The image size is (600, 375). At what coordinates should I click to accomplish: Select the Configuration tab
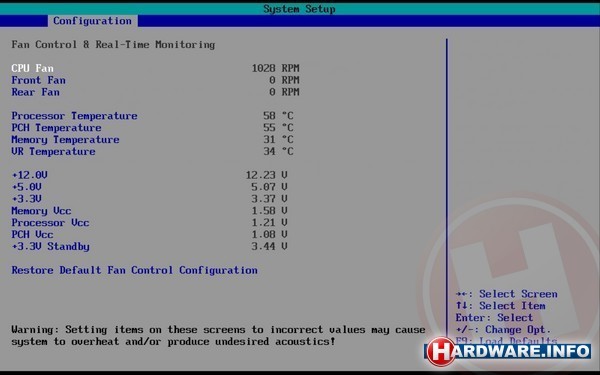pos(92,21)
